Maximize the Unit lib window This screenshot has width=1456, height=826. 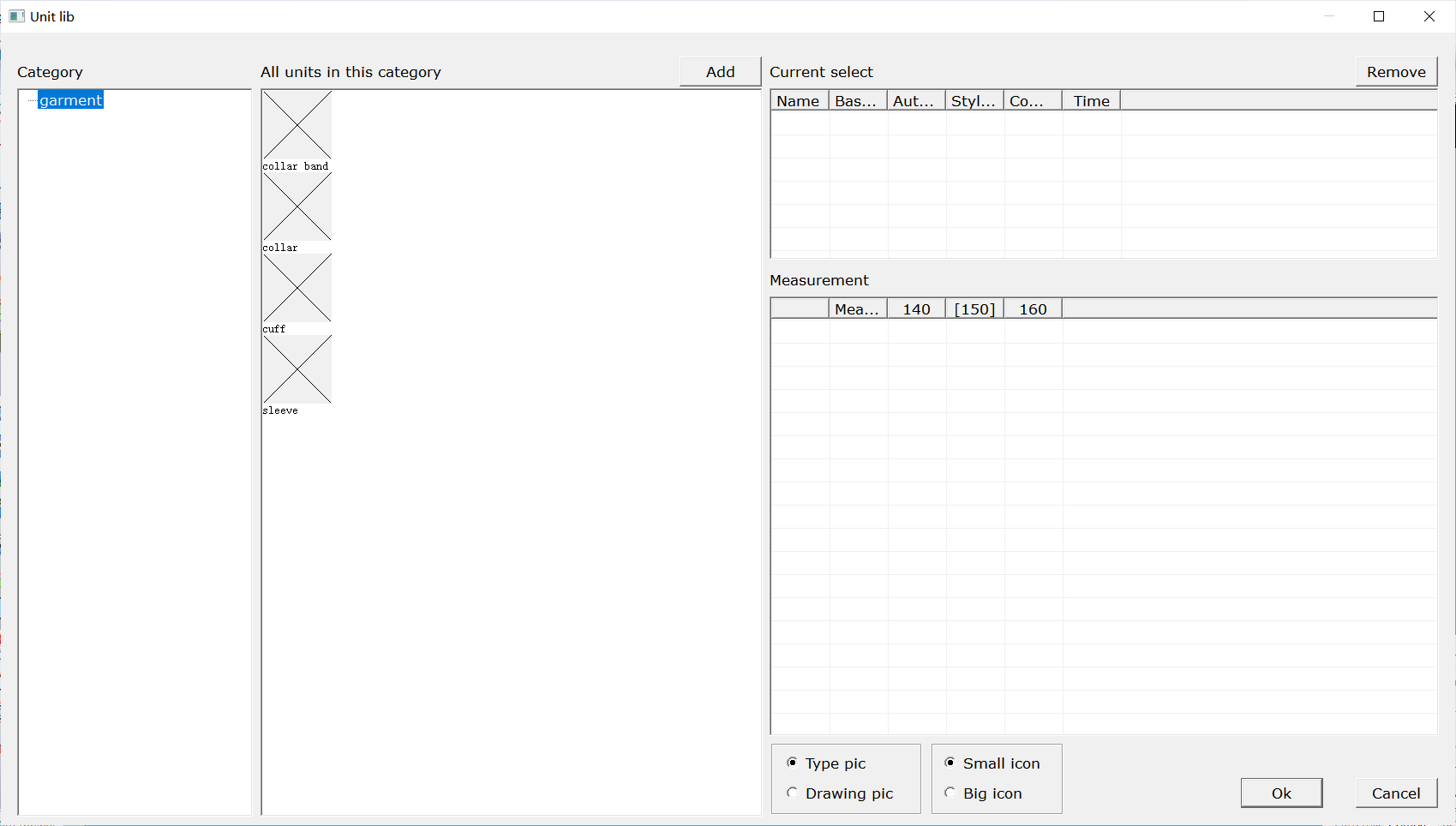tap(1379, 16)
